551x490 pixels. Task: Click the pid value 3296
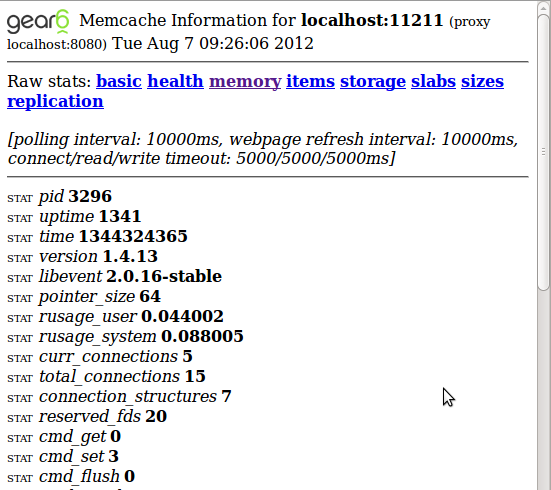[x=90, y=196]
